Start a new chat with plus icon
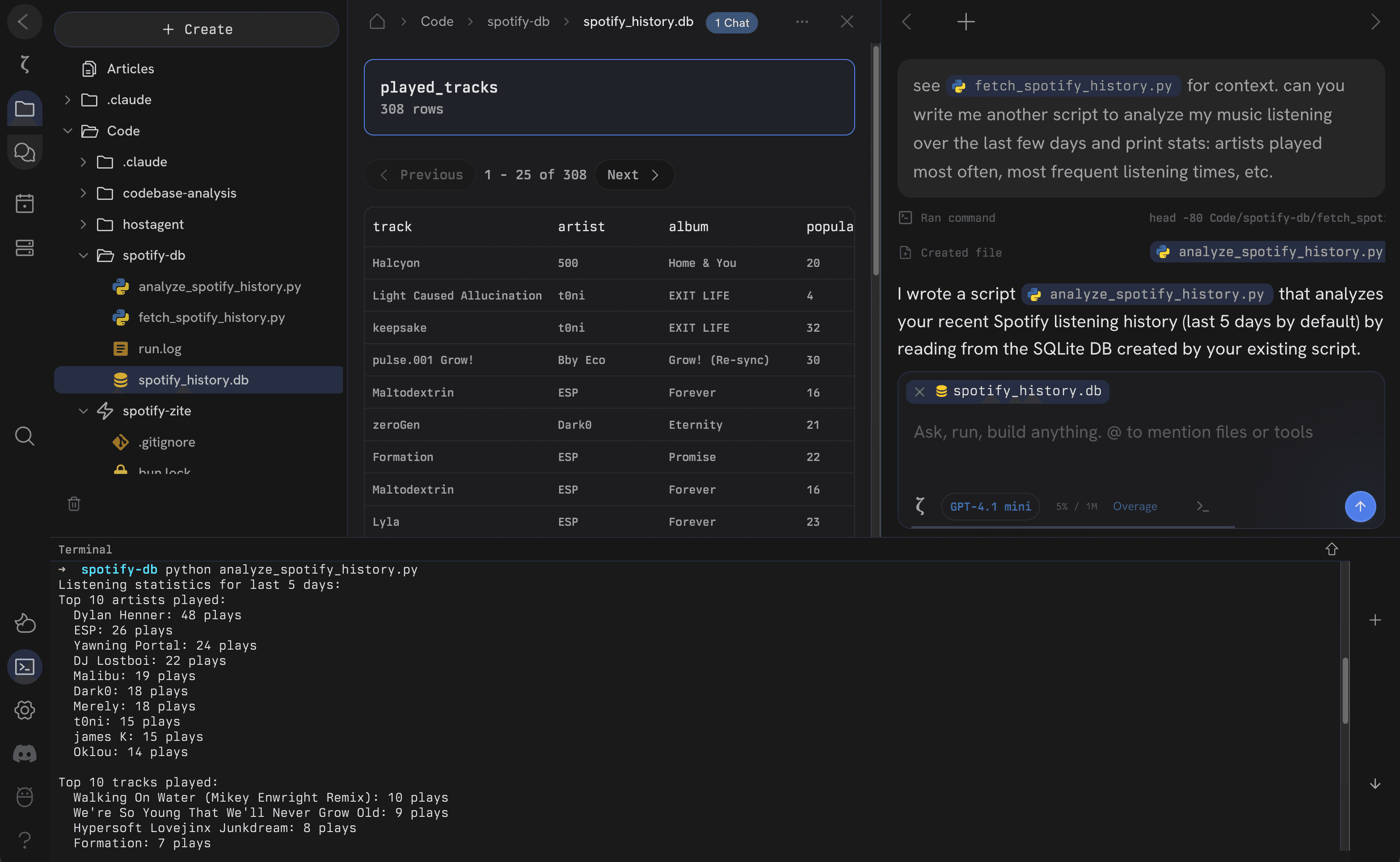The width and height of the screenshot is (1400, 862). coord(966,21)
